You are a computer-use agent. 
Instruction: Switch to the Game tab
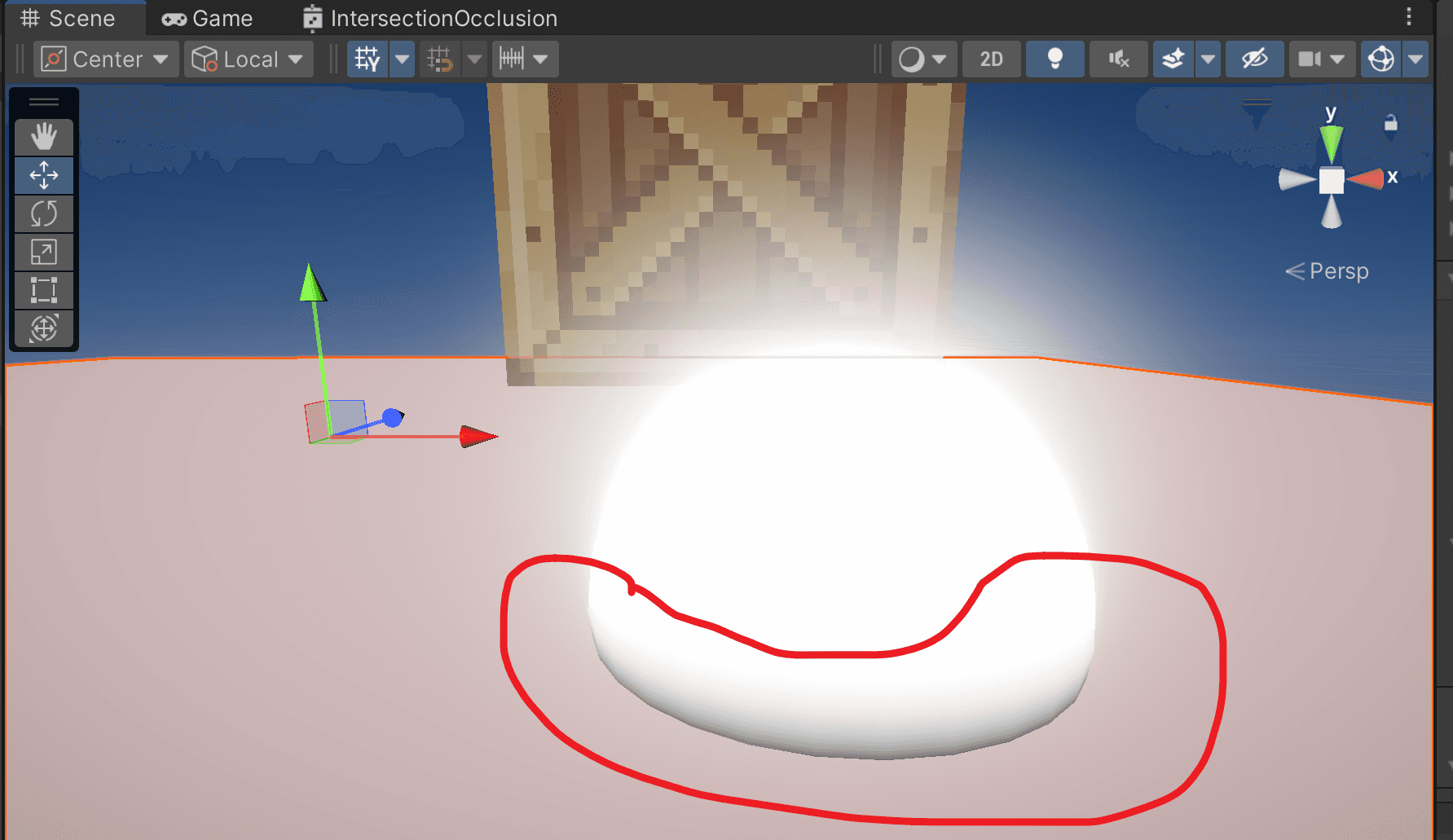(208, 18)
